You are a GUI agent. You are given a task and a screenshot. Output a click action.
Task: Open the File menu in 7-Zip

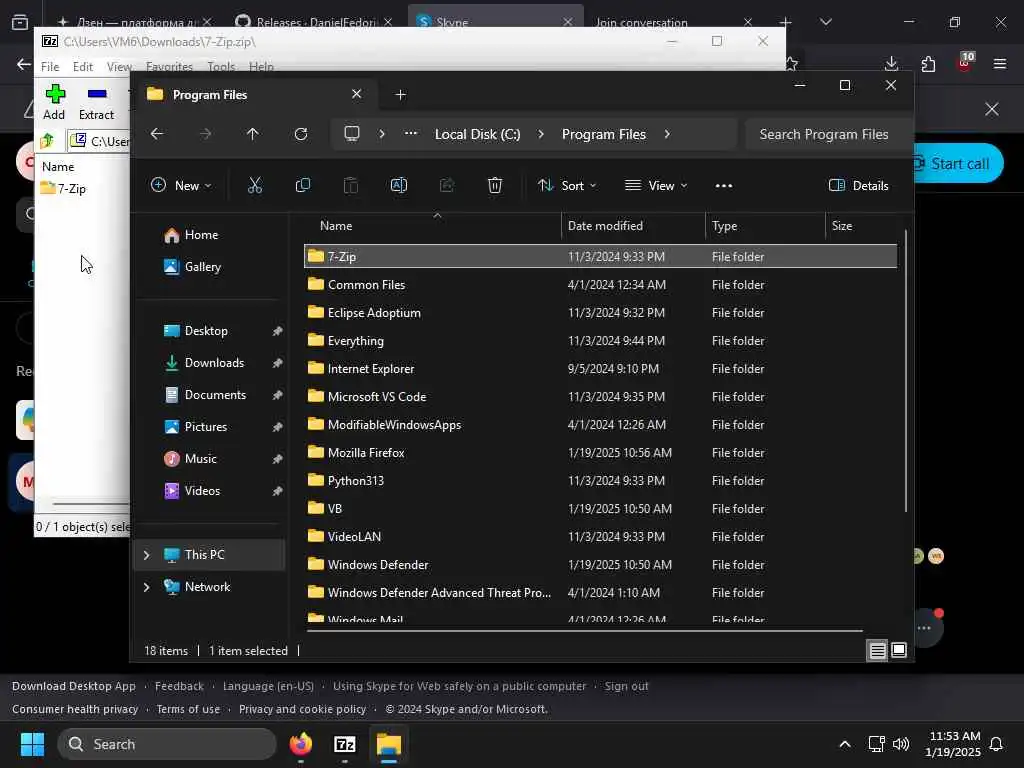pyautogui.click(x=50, y=67)
